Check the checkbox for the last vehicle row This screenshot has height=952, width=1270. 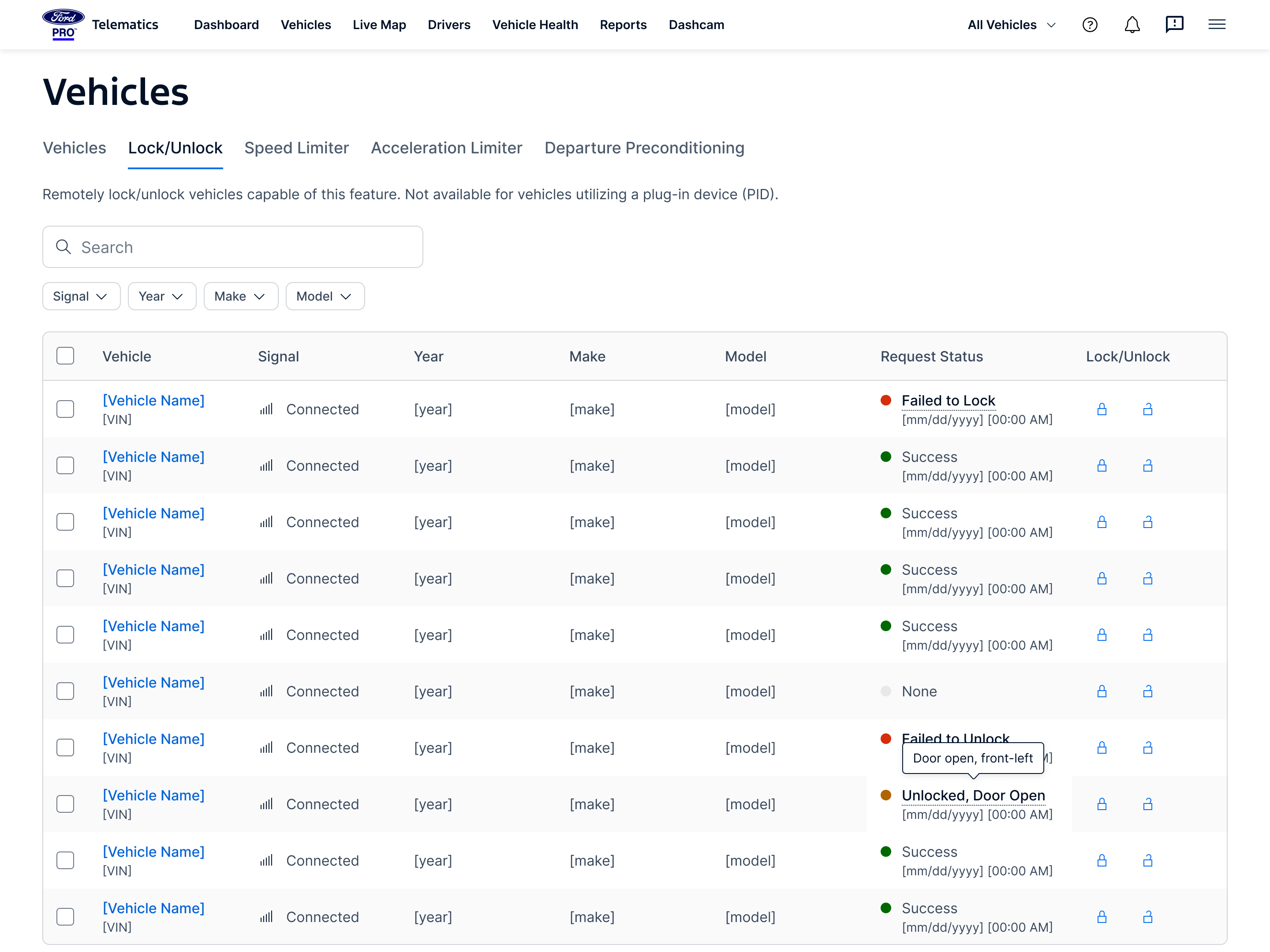point(65,916)
